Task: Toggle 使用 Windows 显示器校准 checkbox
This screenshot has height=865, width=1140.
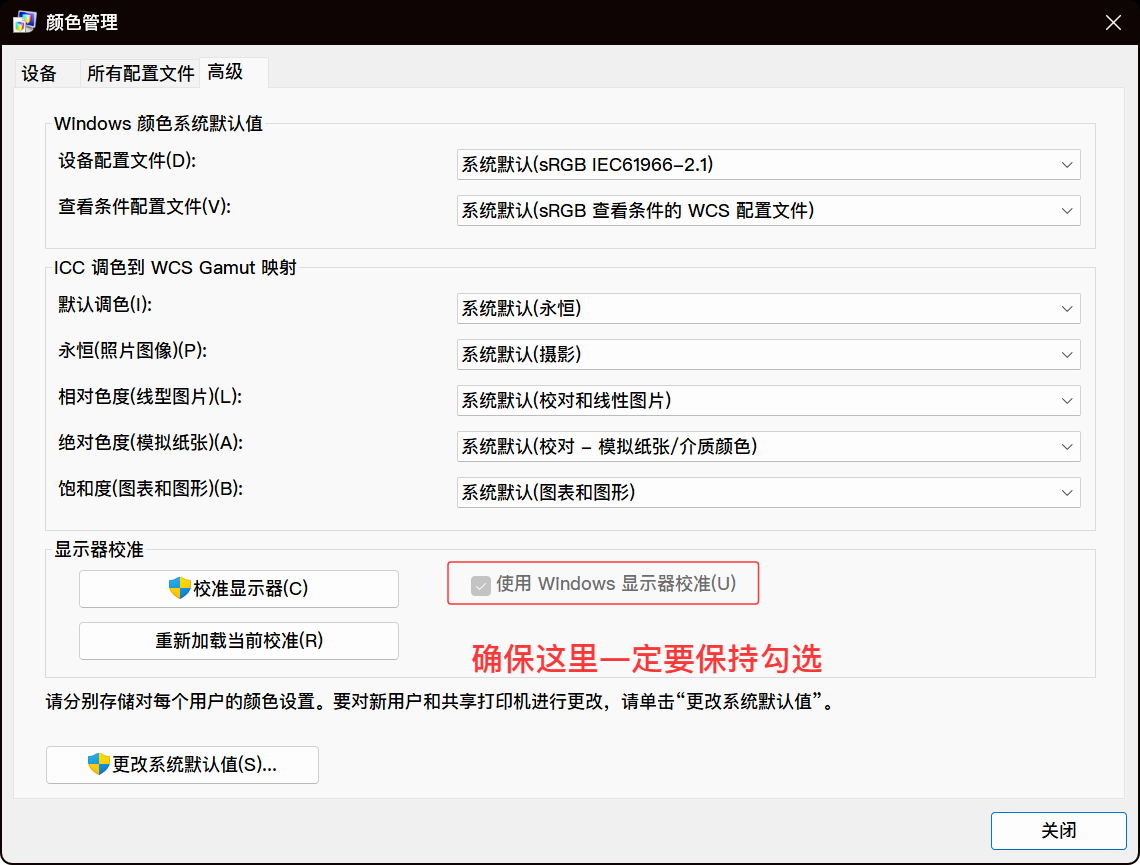Action: click(481, 585)
